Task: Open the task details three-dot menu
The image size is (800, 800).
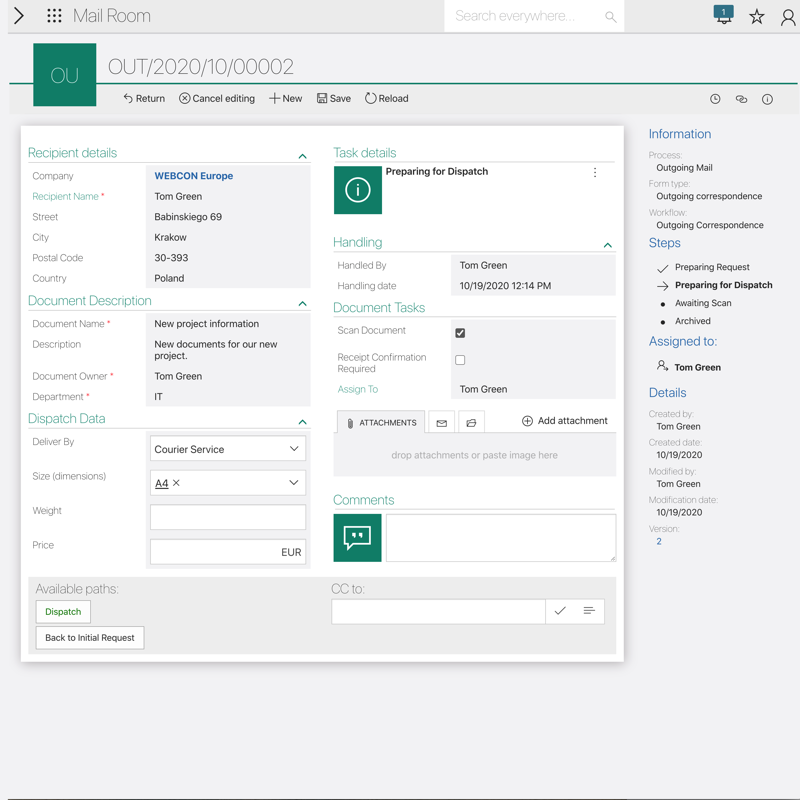Action: coord(595,173)
